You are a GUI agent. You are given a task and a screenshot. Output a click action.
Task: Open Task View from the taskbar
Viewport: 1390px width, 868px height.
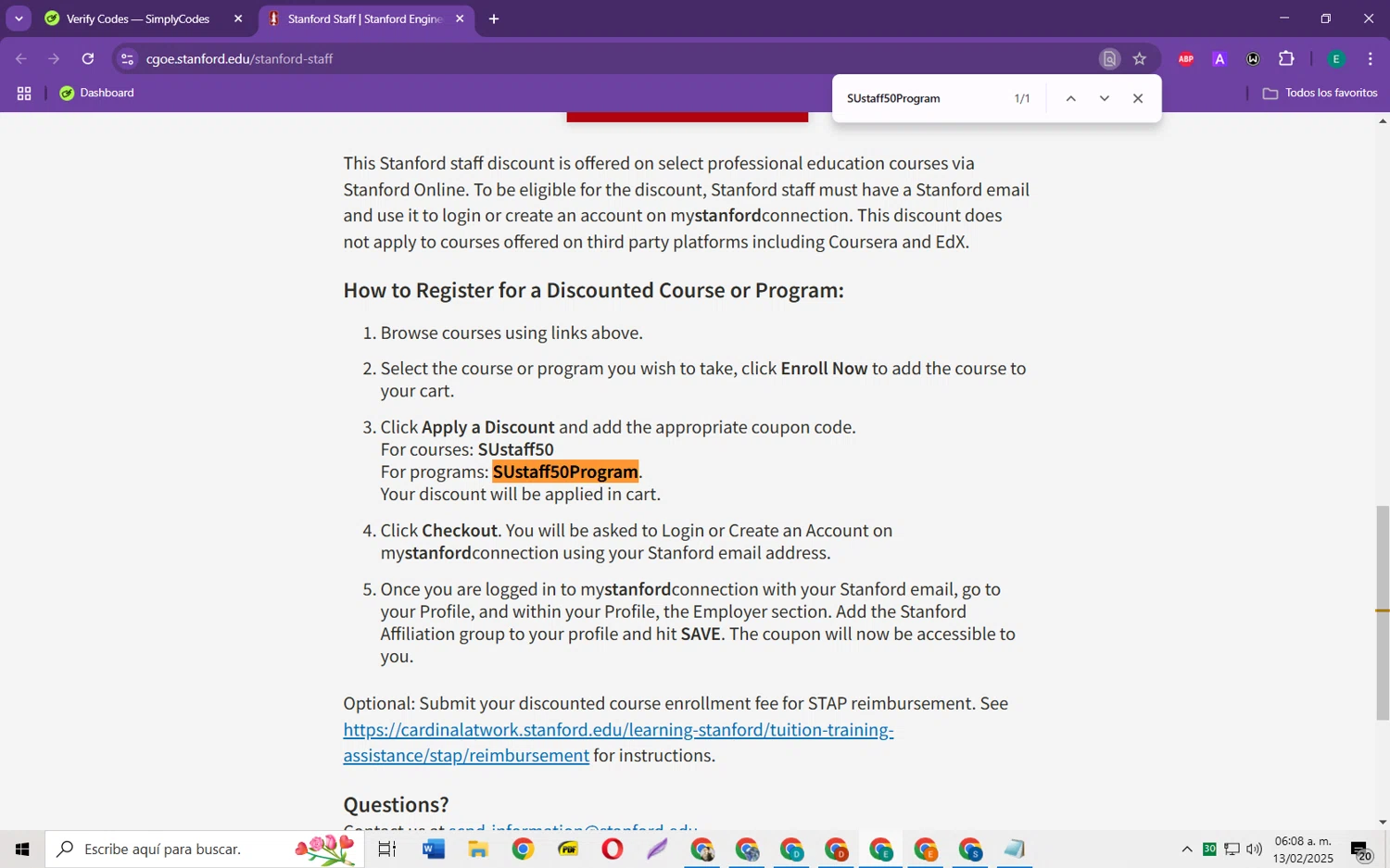pos(387,849)
